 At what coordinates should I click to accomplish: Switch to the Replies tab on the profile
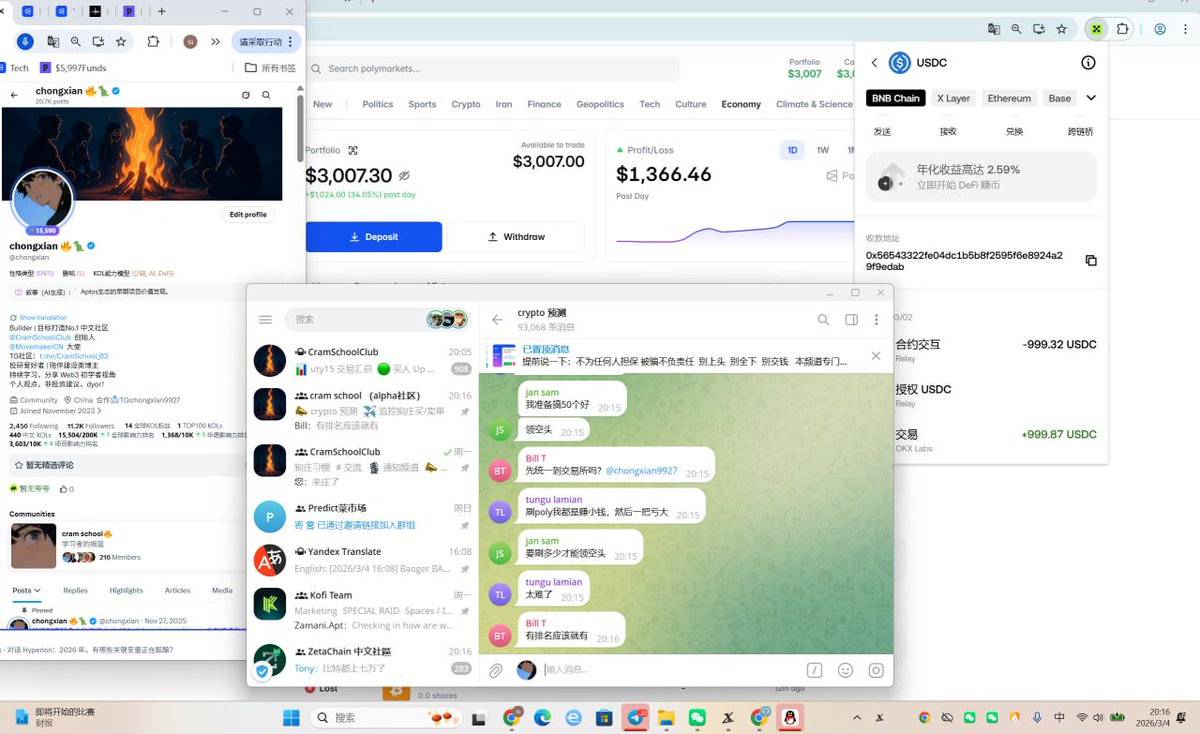(x=75, y=591)
